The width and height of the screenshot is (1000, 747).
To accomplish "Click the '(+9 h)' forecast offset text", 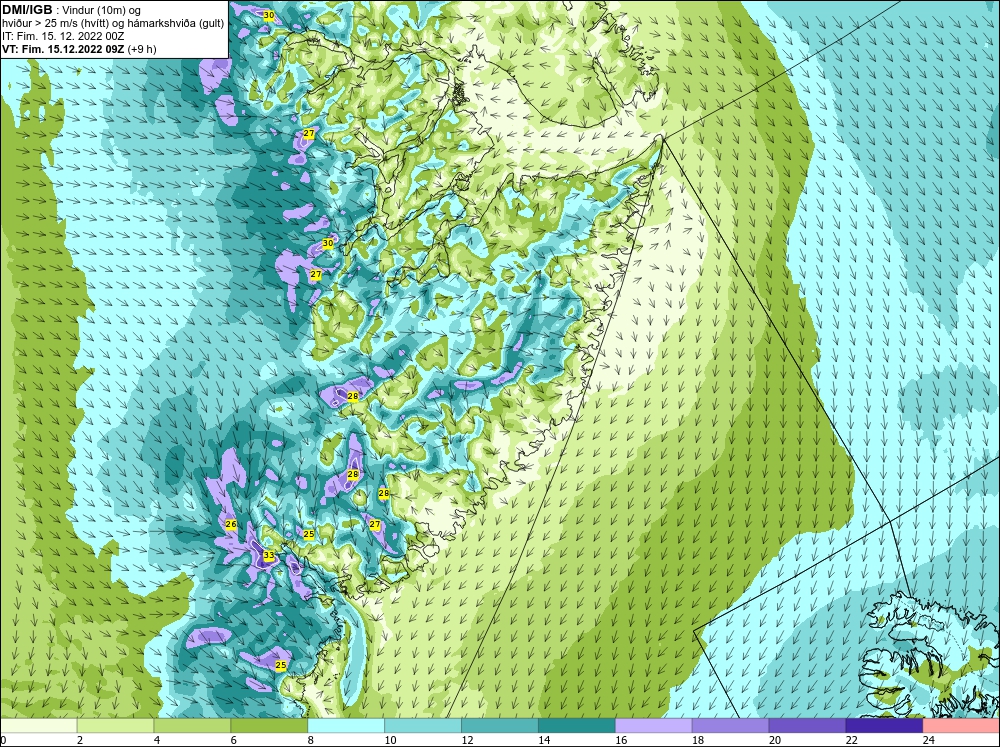I will tap(142, 49).
